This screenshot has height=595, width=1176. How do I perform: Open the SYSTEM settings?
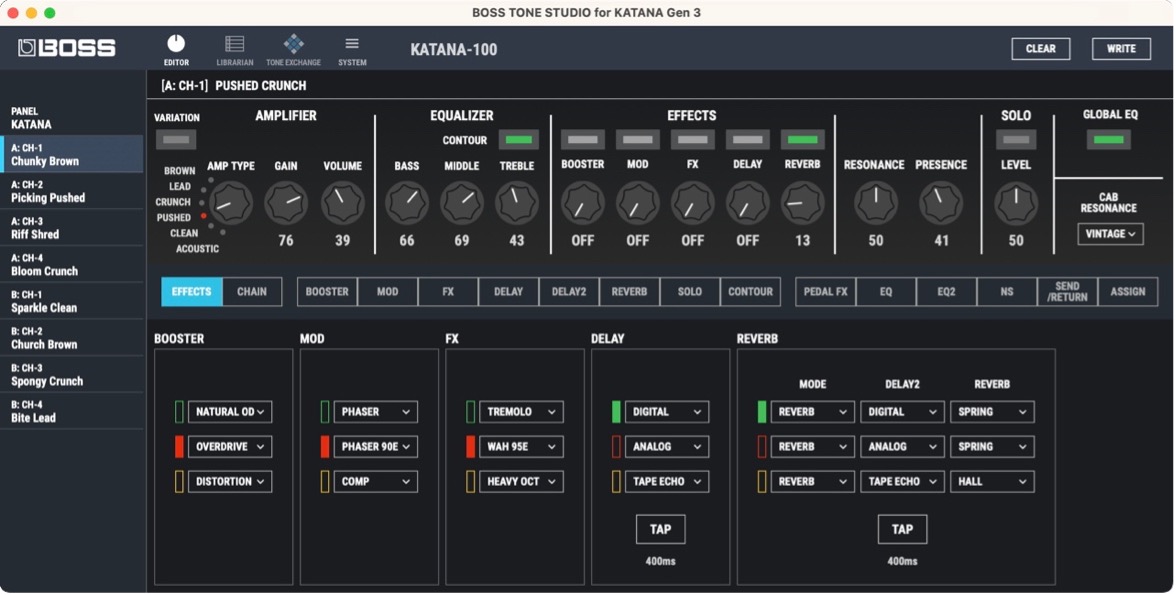point(351,48)
